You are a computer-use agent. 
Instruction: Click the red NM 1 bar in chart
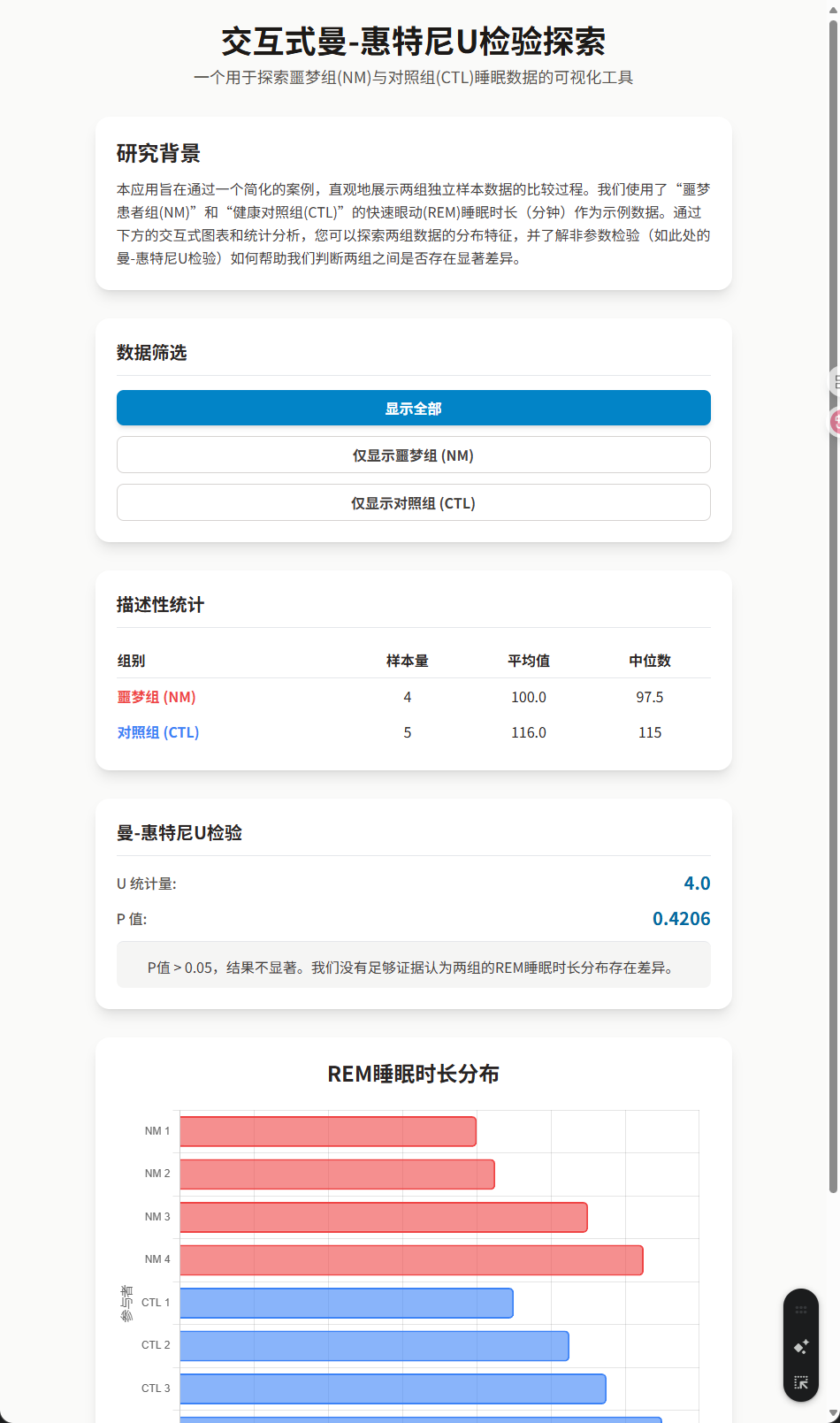pyautogui.click(x=328, y=1131)
